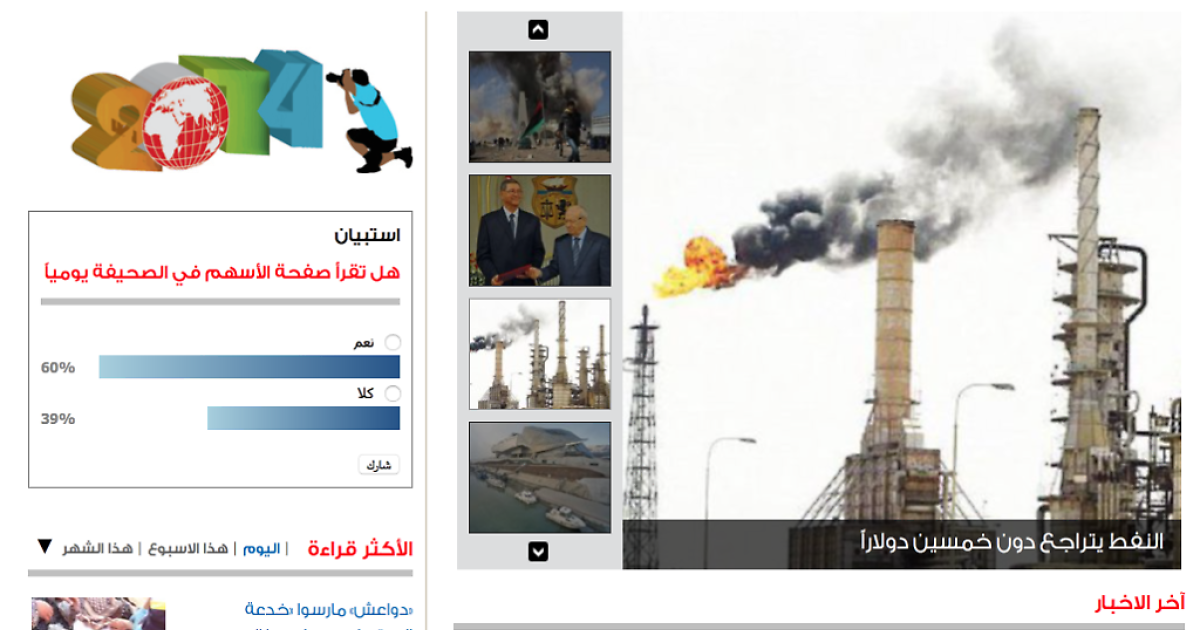This screenshot has width=1200, height=630.
Task: Choose the نعم poll radio option
Action: point(392,343)
